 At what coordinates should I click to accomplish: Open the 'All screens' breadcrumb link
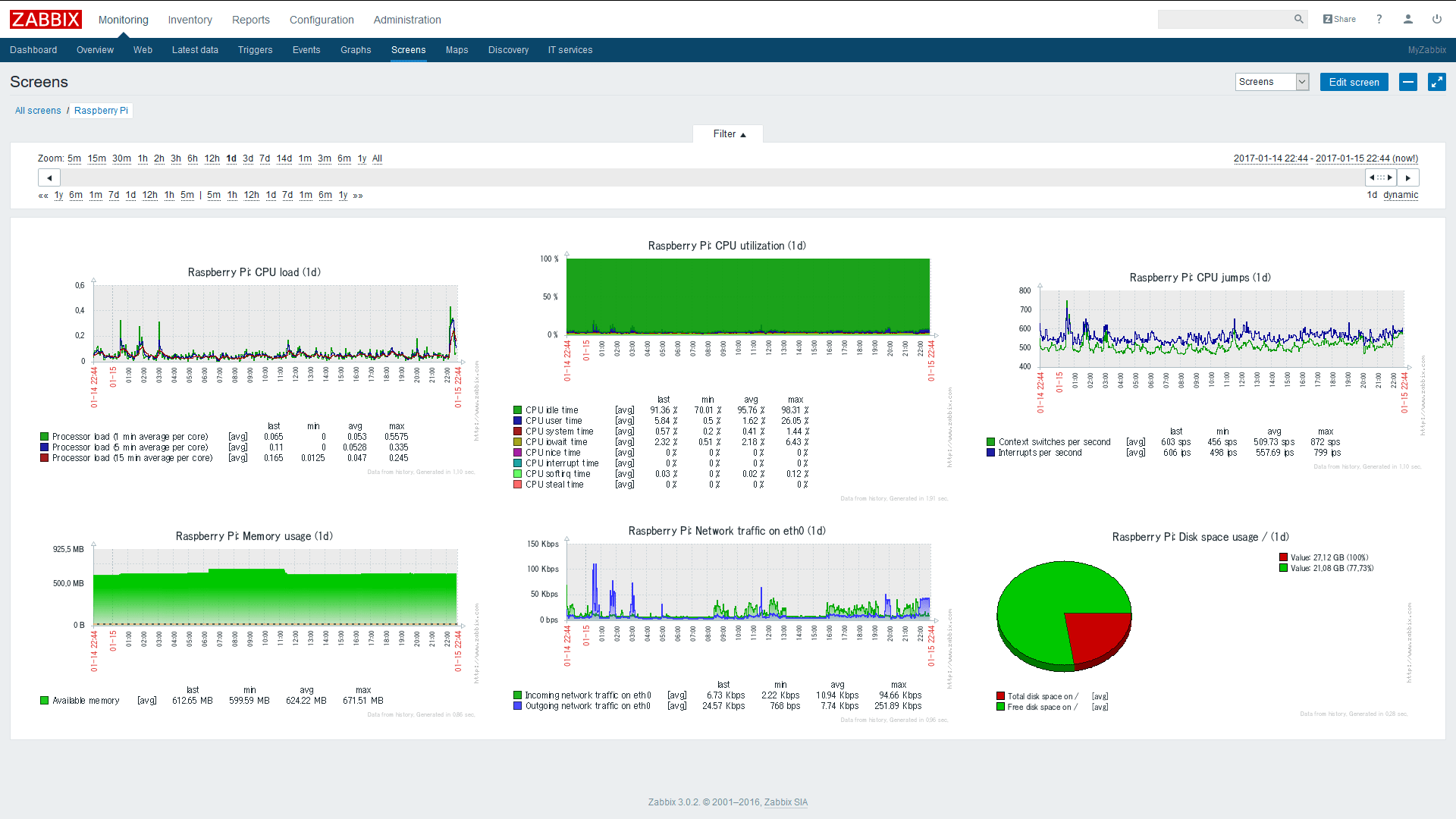(x=38, y=111)
